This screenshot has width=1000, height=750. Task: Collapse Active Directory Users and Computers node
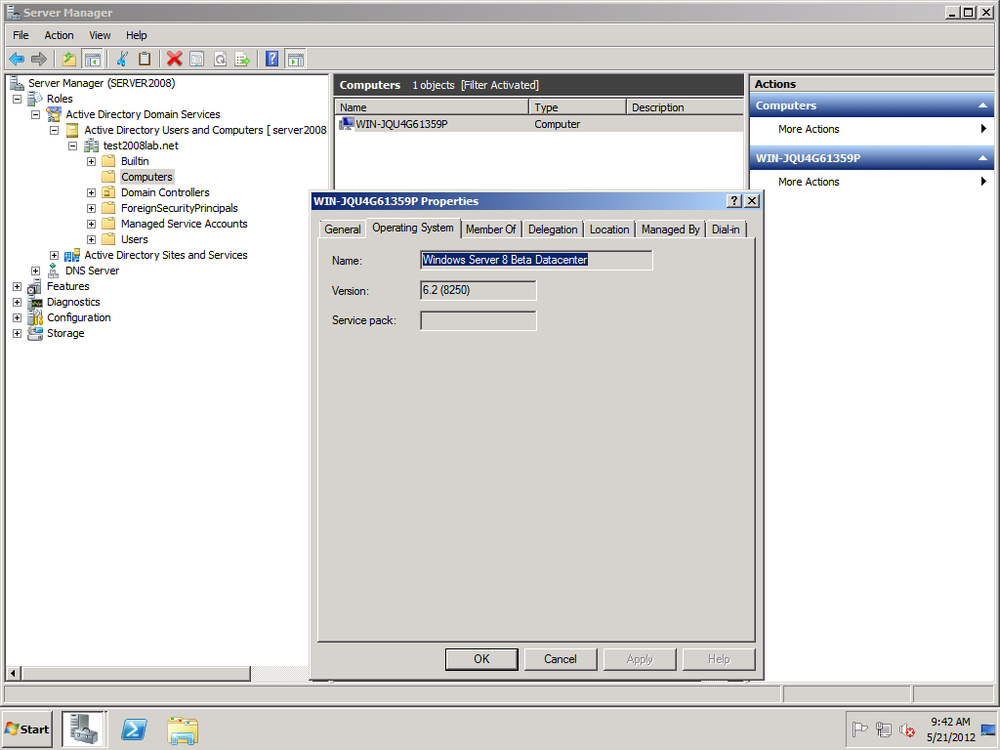54,130
